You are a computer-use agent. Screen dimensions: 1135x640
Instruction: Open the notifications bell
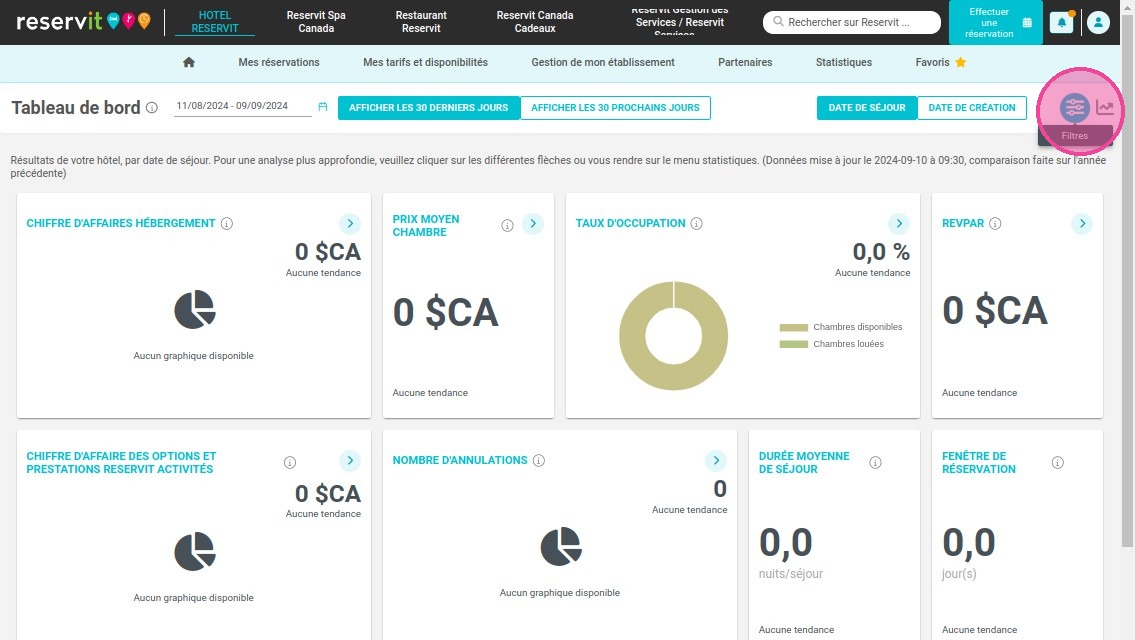(1061, 22)
